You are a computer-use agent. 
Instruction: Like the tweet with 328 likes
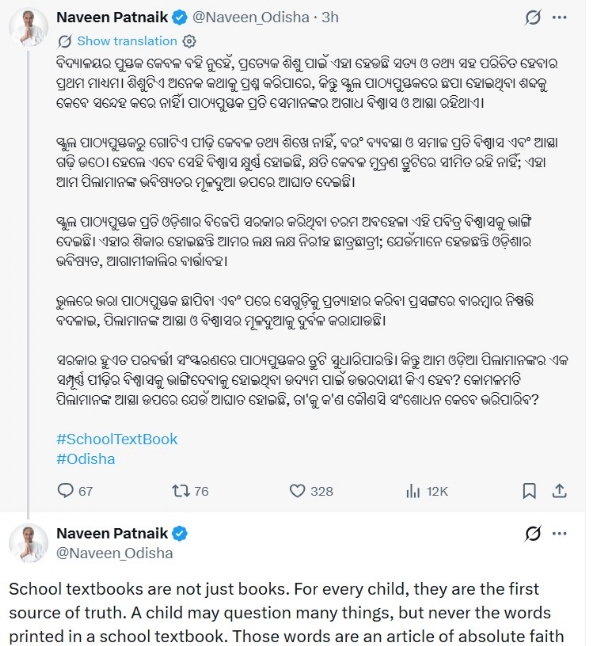coord(297,491)
